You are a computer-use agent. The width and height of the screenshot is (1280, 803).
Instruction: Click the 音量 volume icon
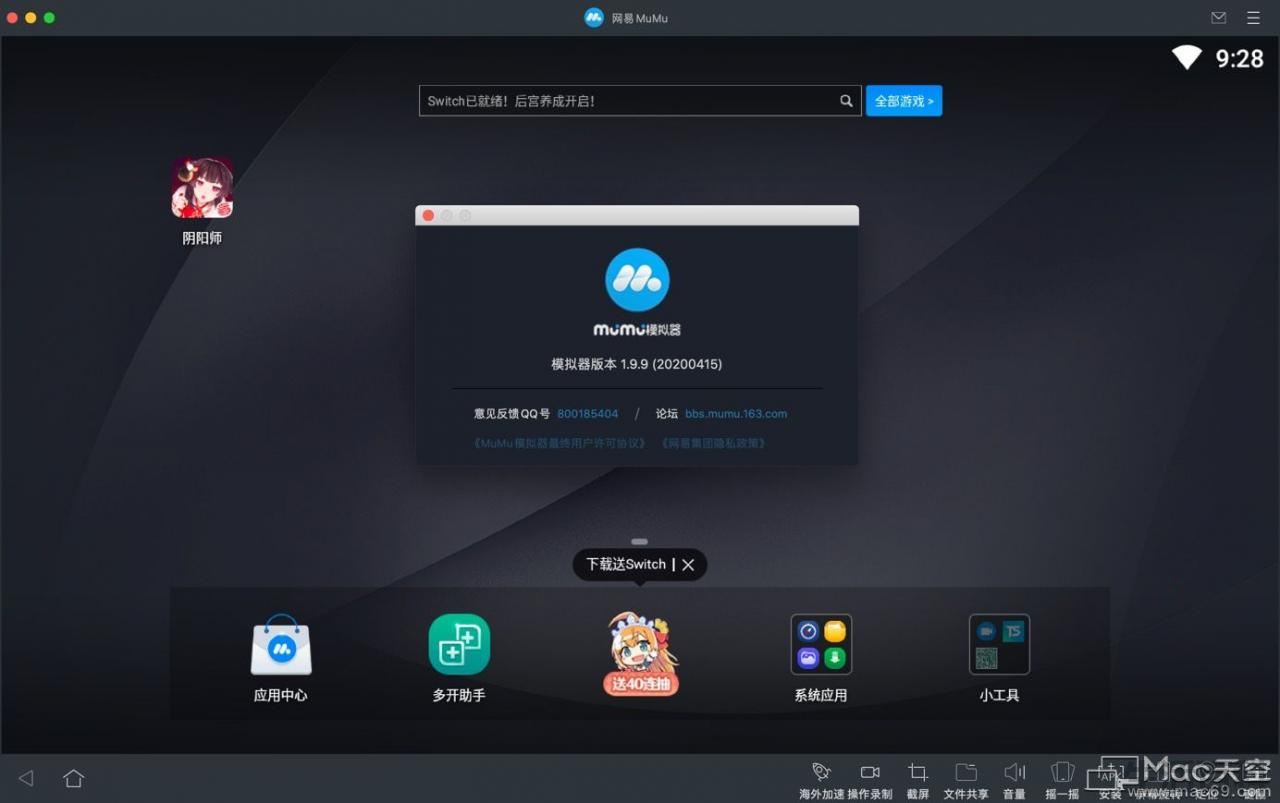[x=1014, y=772]
